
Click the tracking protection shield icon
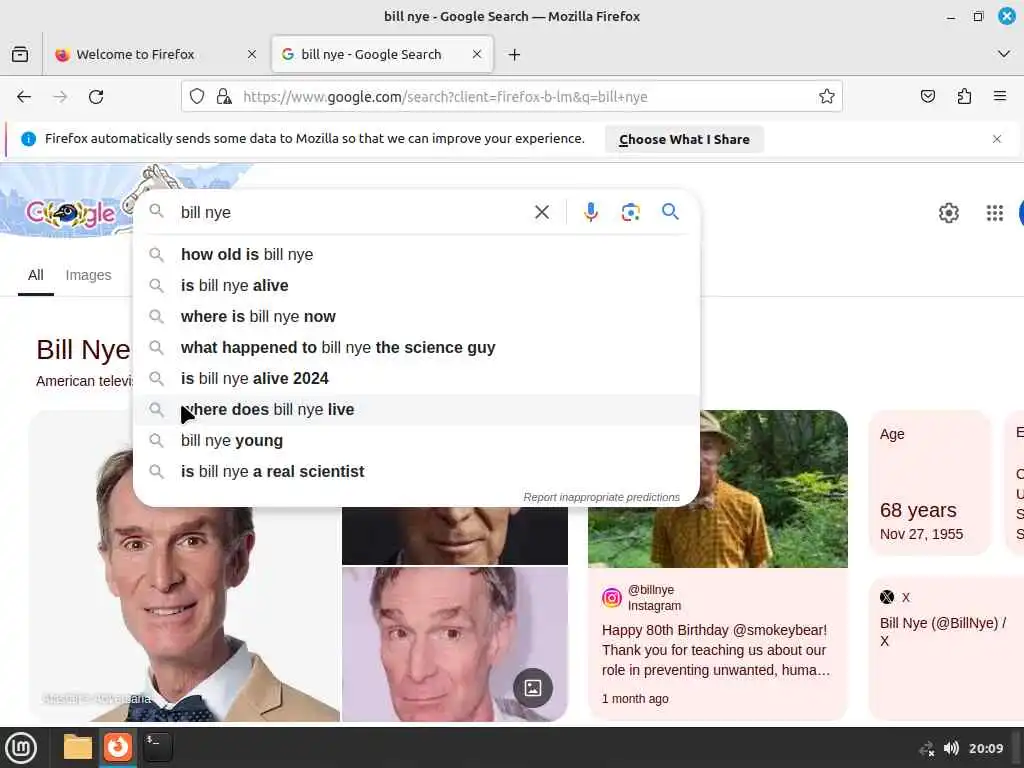click(x=197, y=97)
